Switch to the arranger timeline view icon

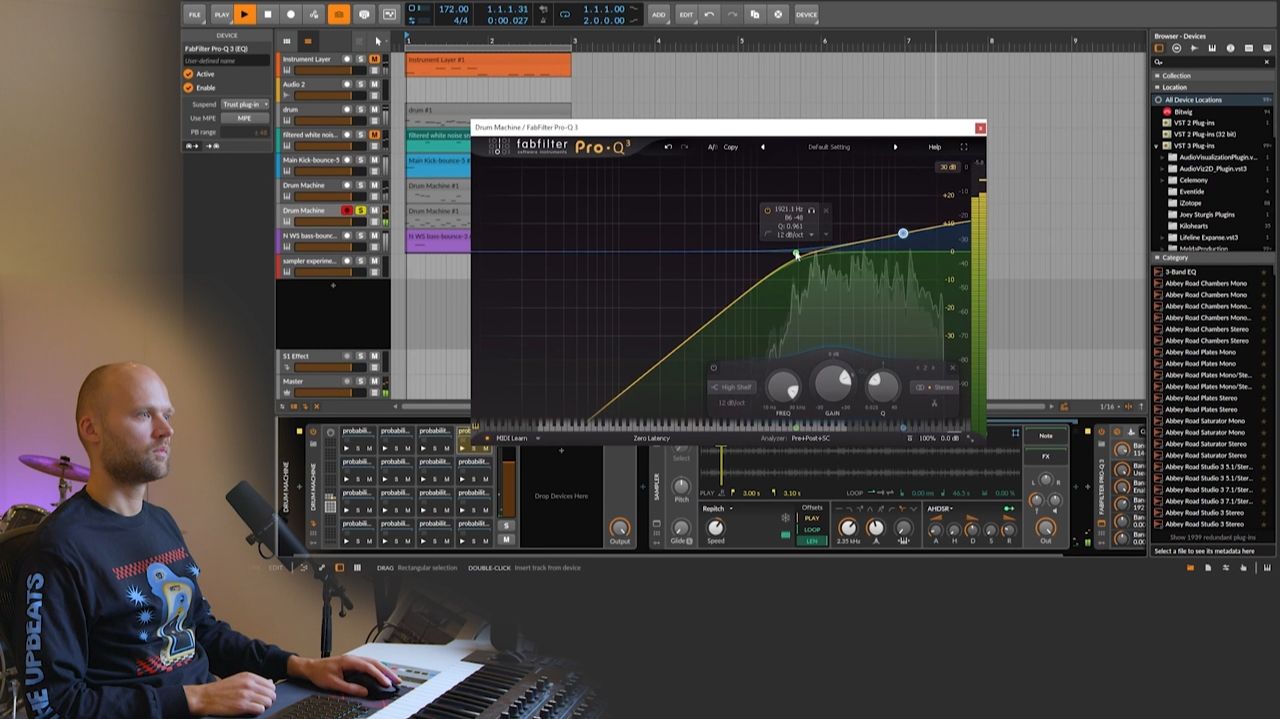[308, 41]
